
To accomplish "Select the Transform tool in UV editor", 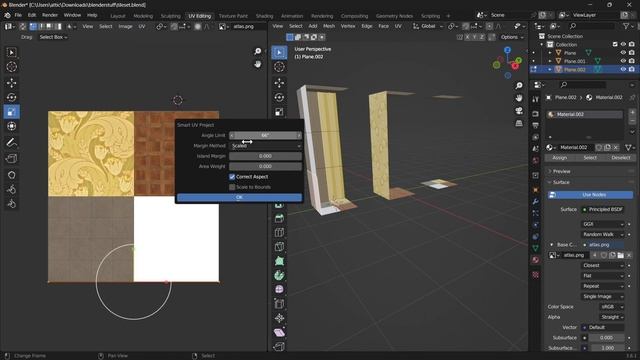I will tap(11, 126).
